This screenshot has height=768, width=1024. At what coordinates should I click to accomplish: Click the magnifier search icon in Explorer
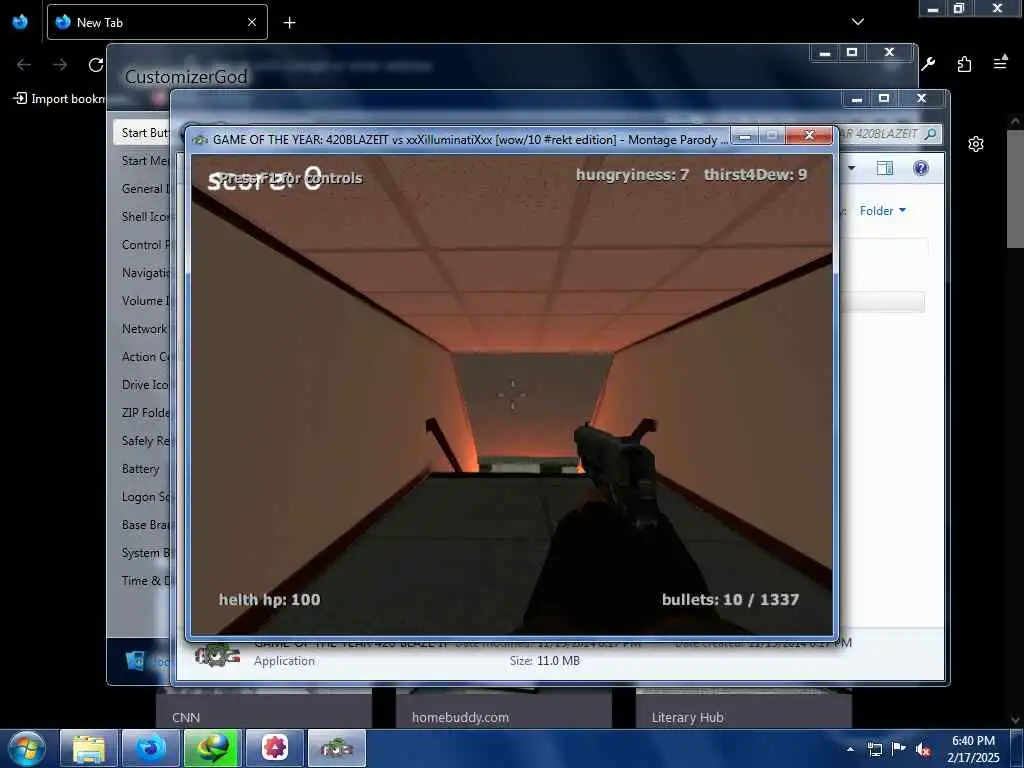tap(931, 134)
